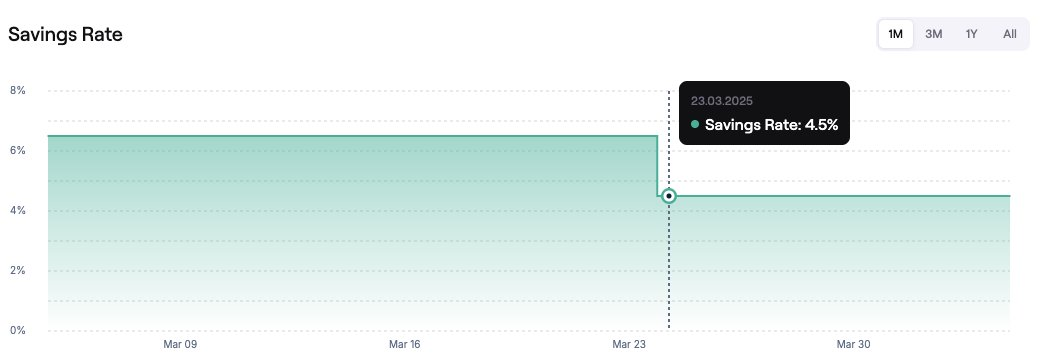Click the vertical drop in the rate line
The width and height of the screenshot is (1044, 362).
(658, 166)
